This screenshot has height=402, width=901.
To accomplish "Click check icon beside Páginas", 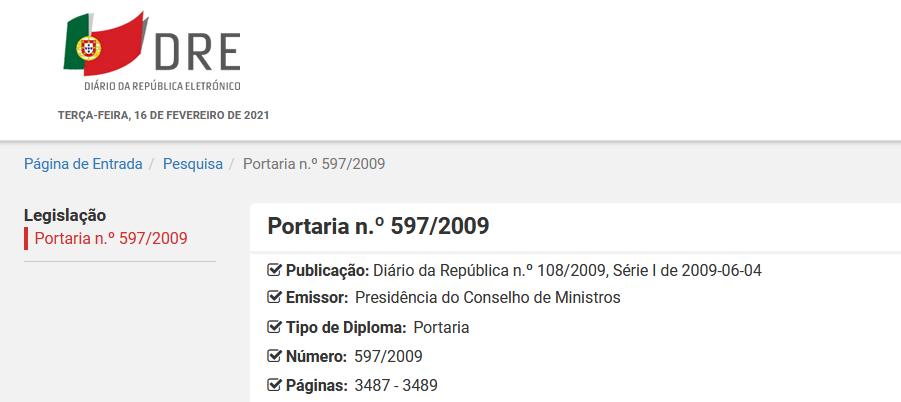I will coord(275,385).
